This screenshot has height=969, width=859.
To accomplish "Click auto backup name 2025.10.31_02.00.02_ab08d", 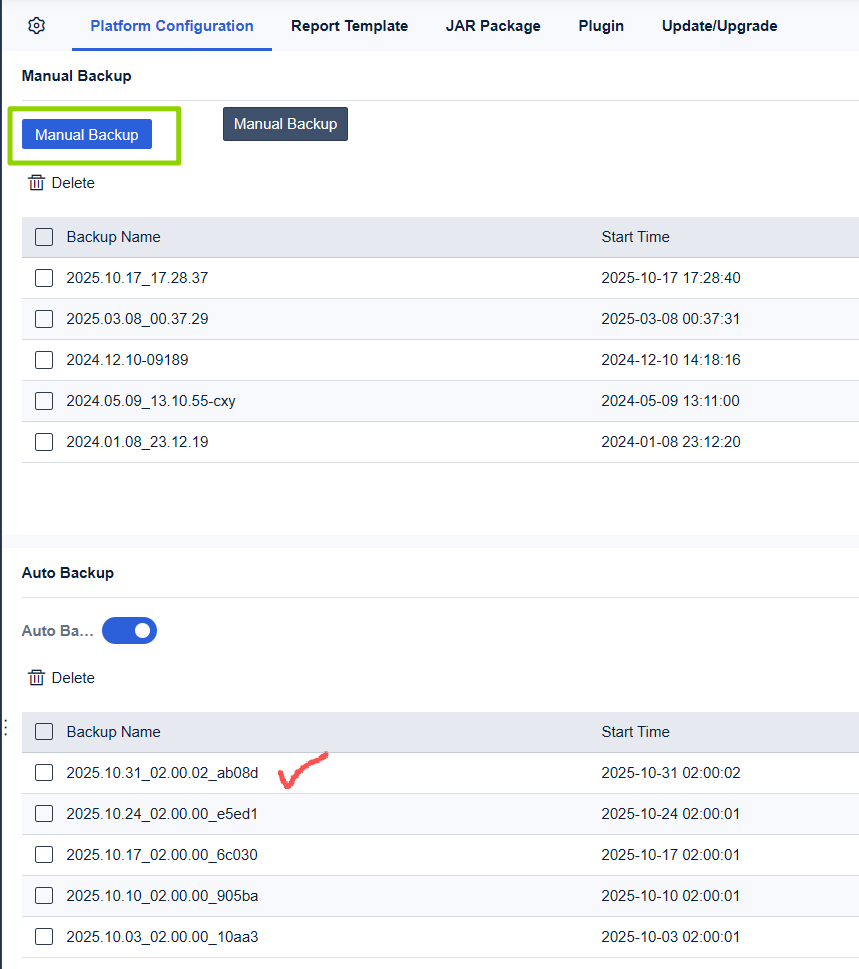I will click(162, 772).
